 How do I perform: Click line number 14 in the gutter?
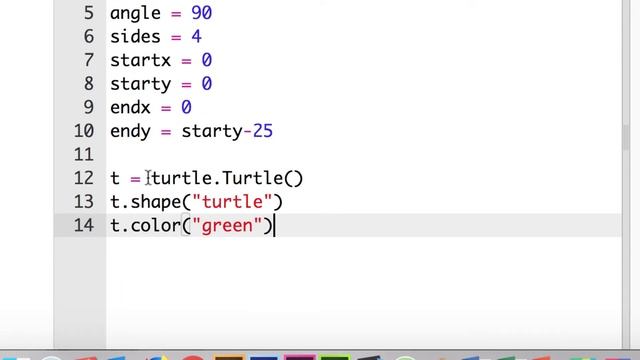click(84, 226)
